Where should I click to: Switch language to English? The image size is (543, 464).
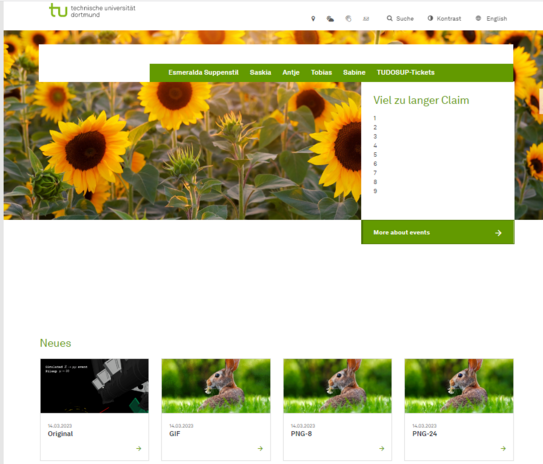(x=491, y=18)
